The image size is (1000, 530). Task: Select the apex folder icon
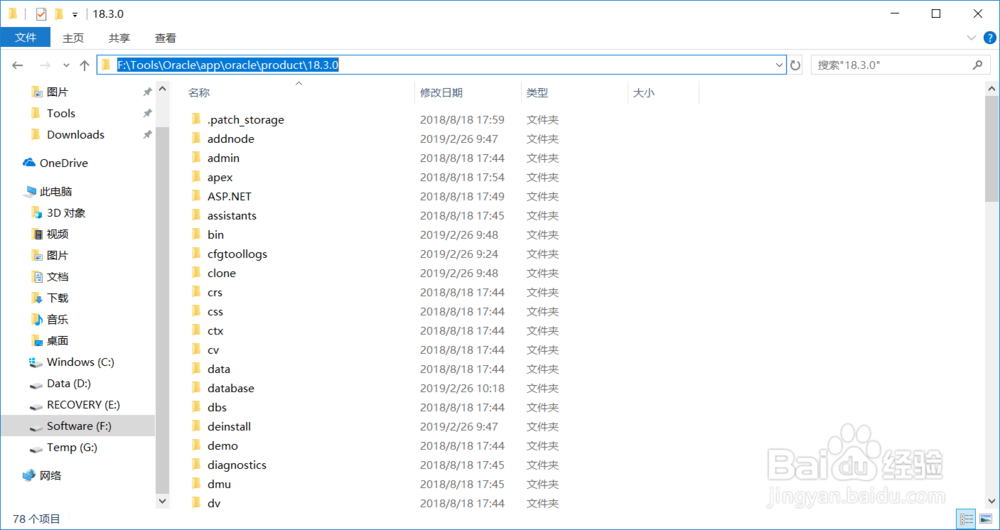pos(196,177)
